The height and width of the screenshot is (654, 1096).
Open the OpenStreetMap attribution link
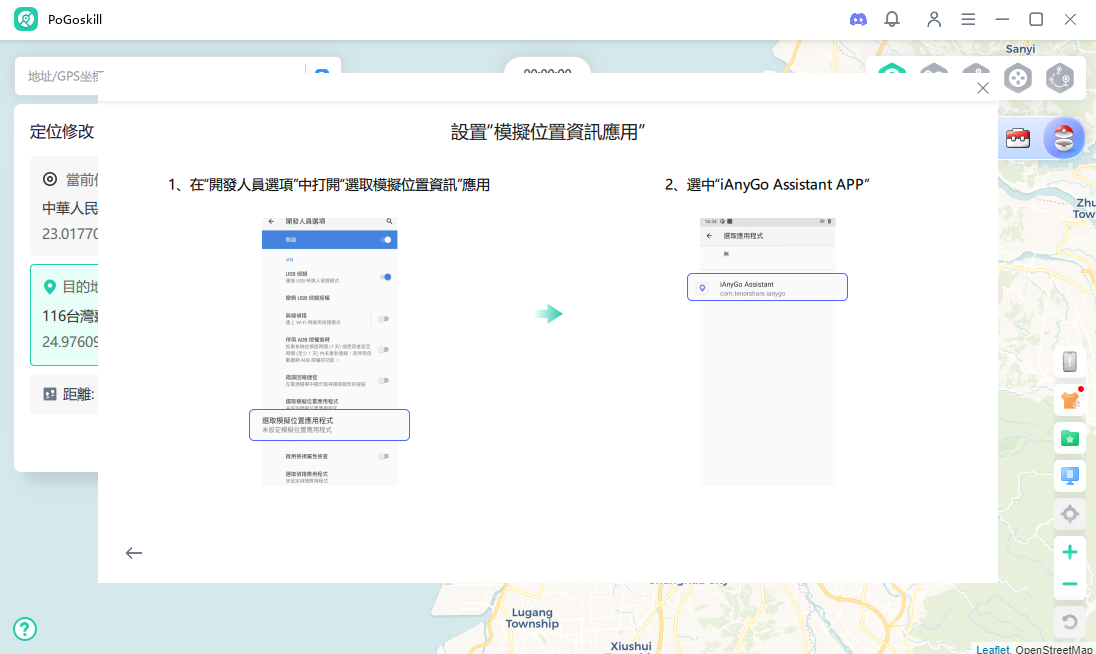click(1054, 649)
